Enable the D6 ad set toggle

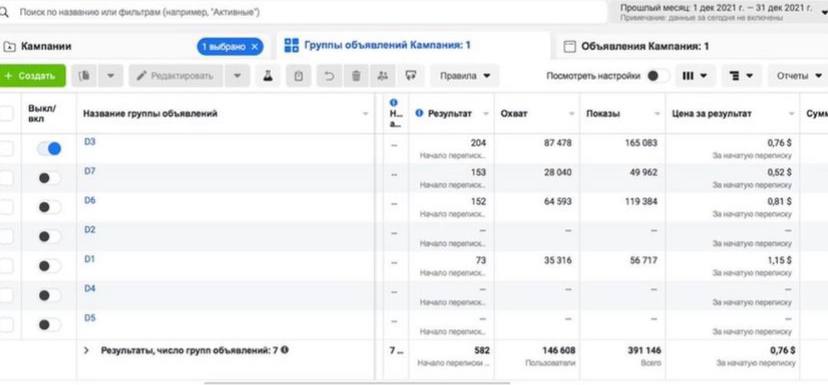point(49,208)
